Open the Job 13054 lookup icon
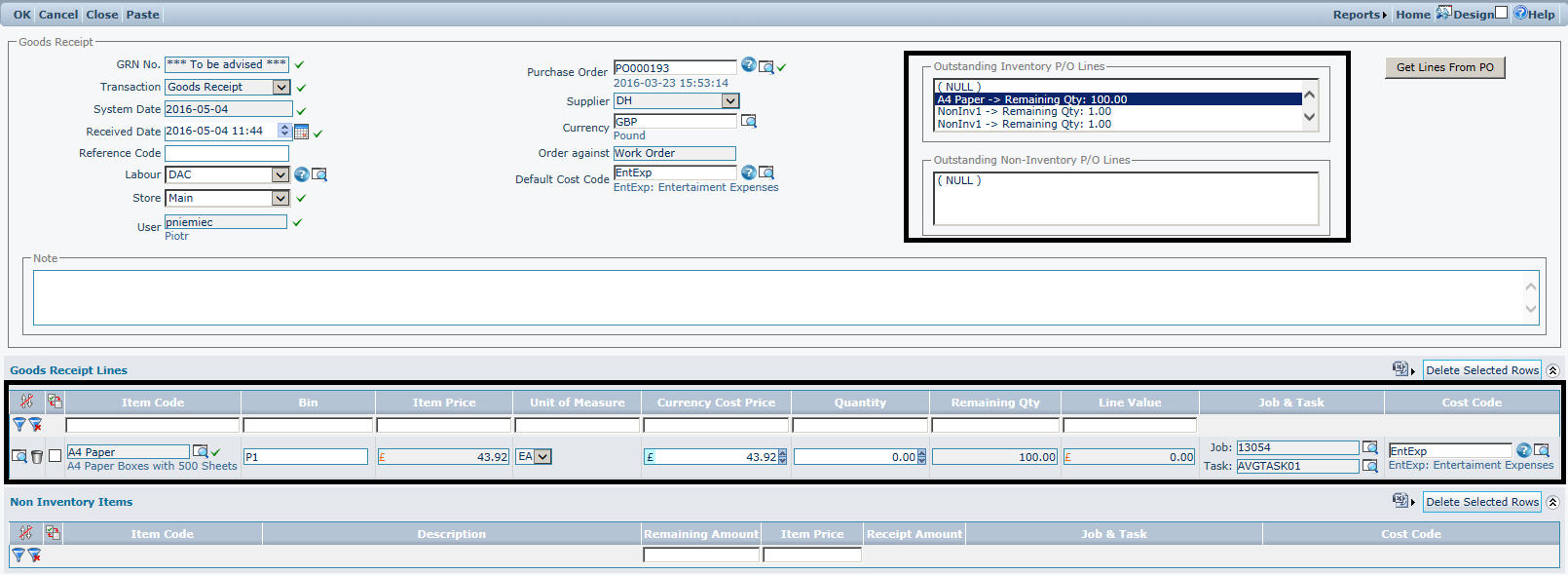Image resolution: width=1568 pixels, height=575 pixels. [1369, 447]
